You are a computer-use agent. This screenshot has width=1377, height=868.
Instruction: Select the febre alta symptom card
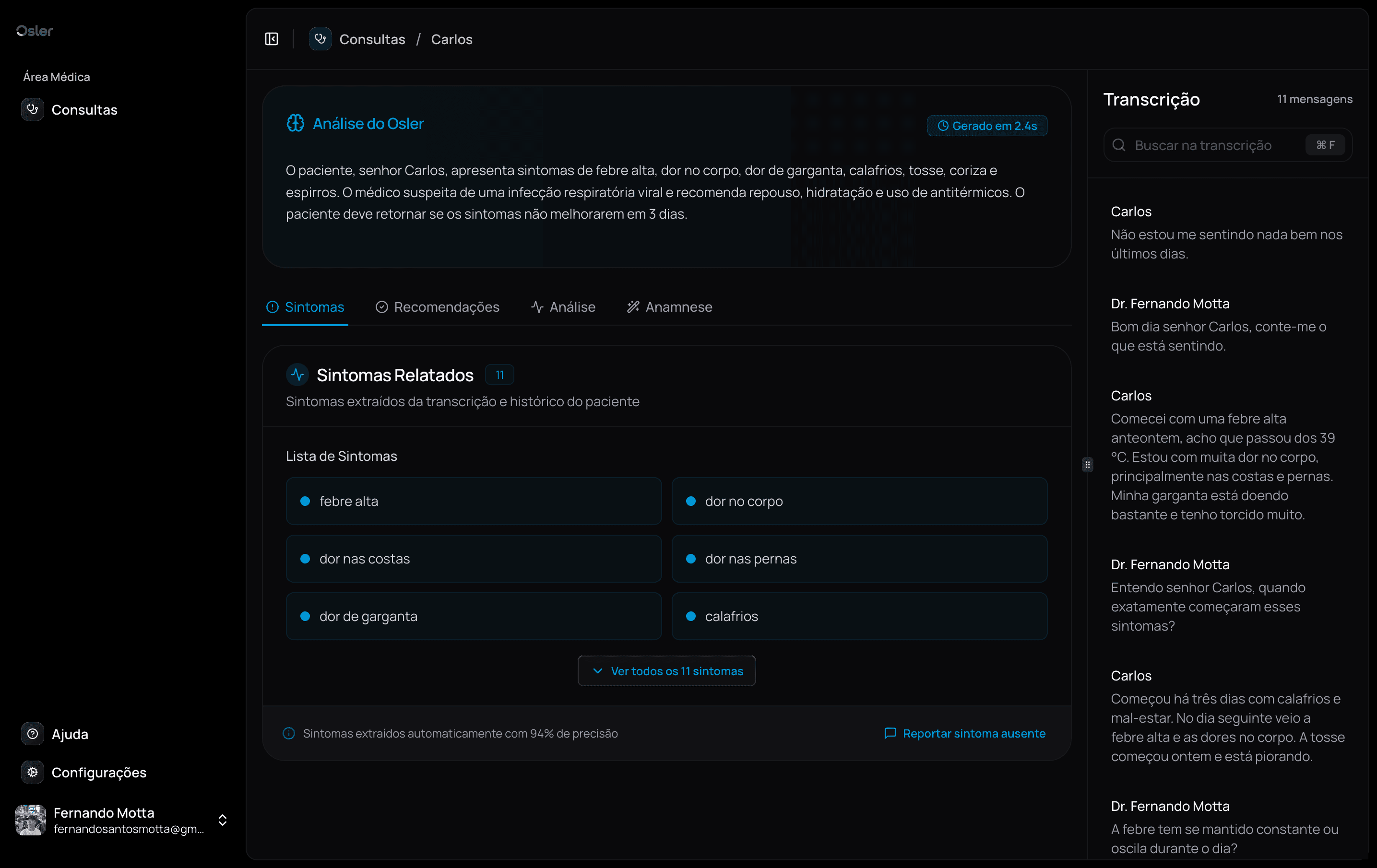[474, 501]
